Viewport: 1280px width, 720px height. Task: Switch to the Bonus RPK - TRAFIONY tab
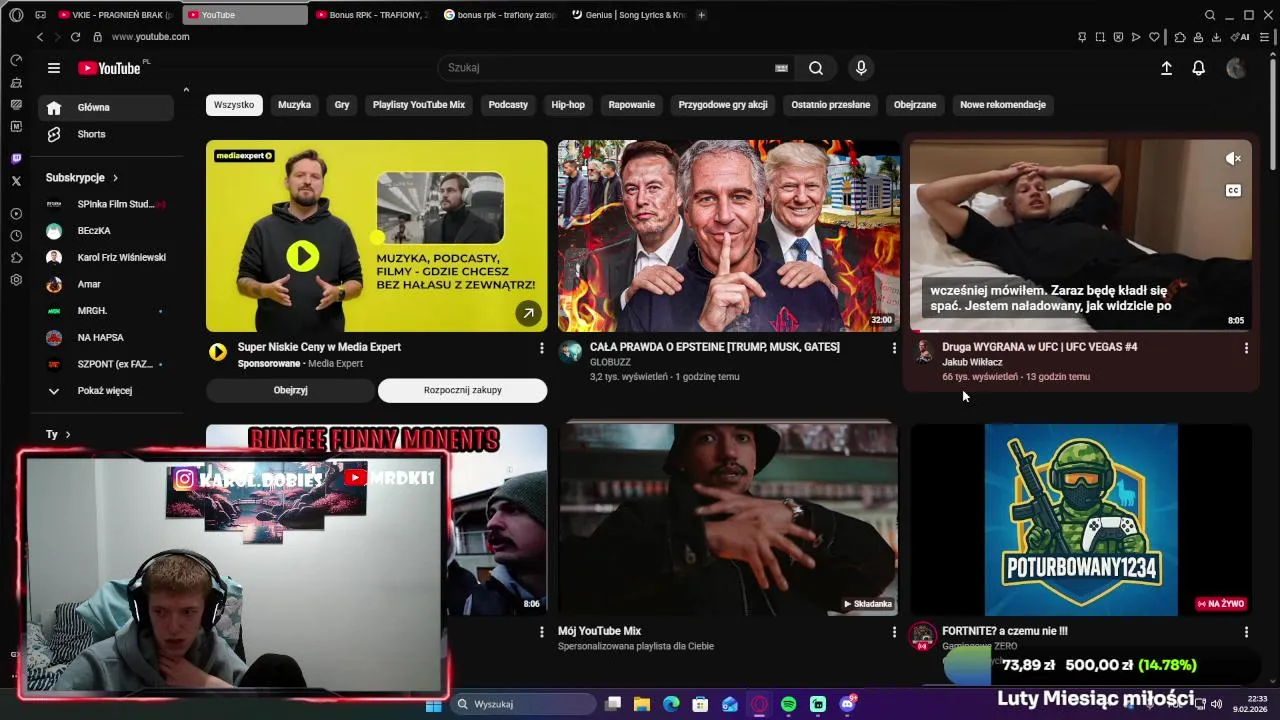(x=372, y=15)
